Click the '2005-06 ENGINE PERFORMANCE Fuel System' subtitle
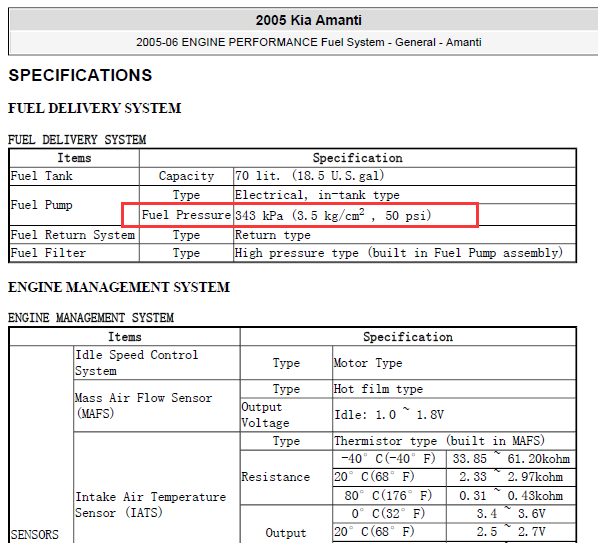598x543 pixels. [x=260, y=42]
